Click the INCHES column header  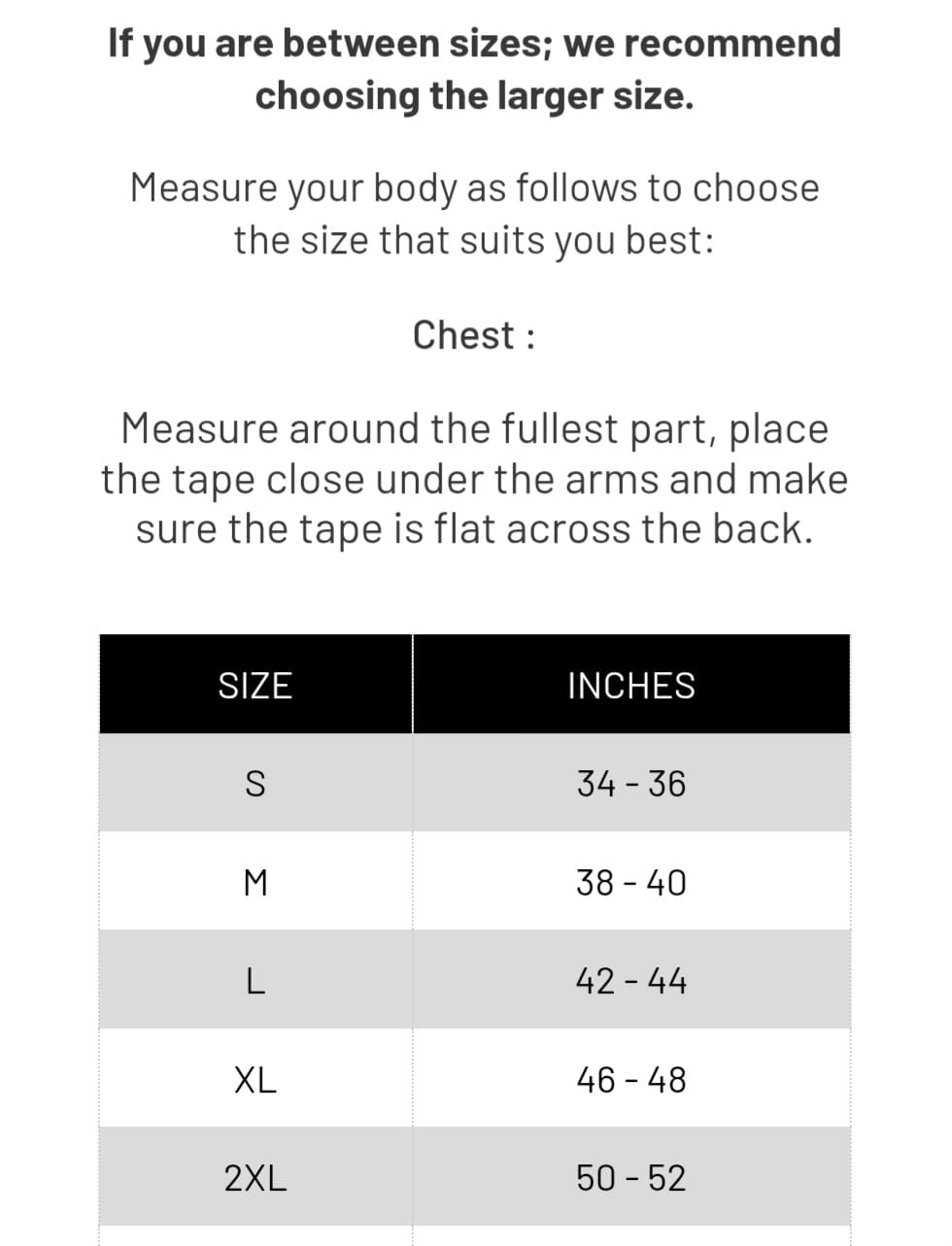[x=631, y=686]
